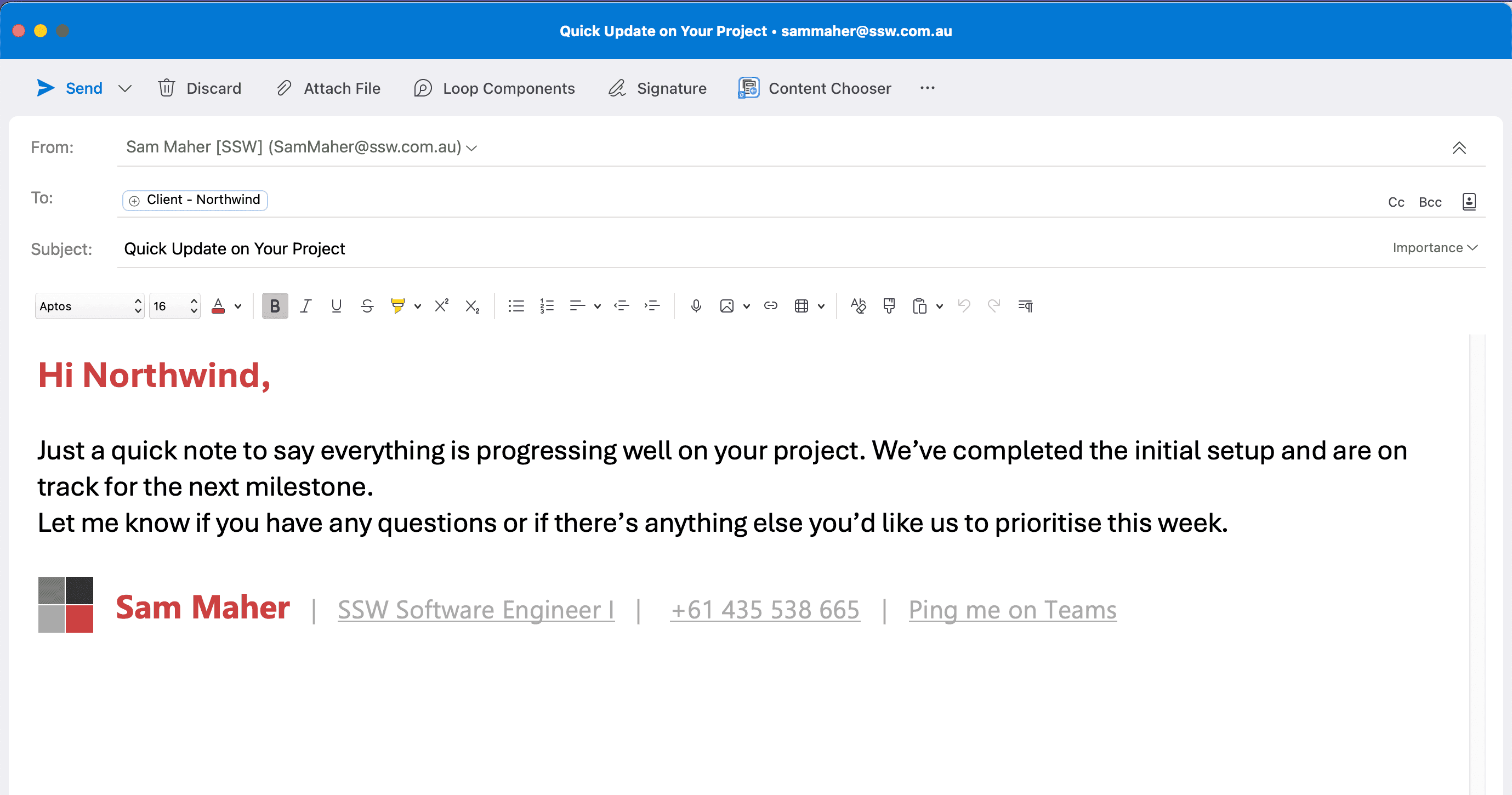Select the Format painter icon
This screenshot has width=1512, height=795.
889,306
